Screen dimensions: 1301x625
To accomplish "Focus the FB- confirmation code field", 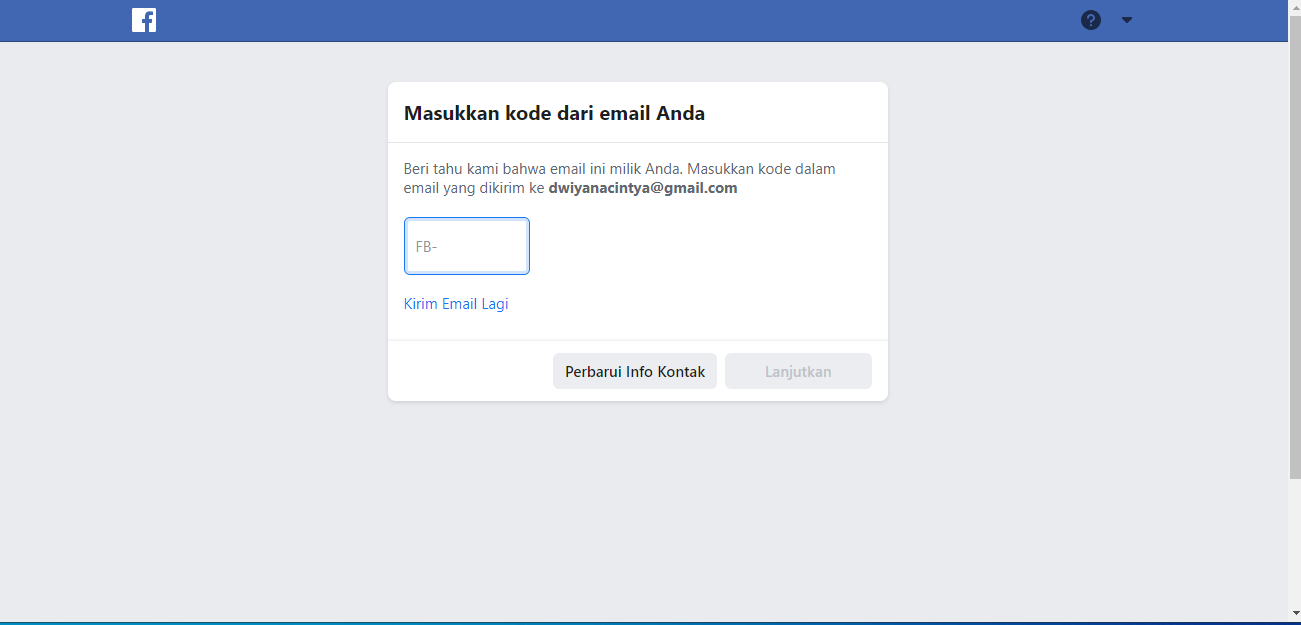I will tap(467, 246).
